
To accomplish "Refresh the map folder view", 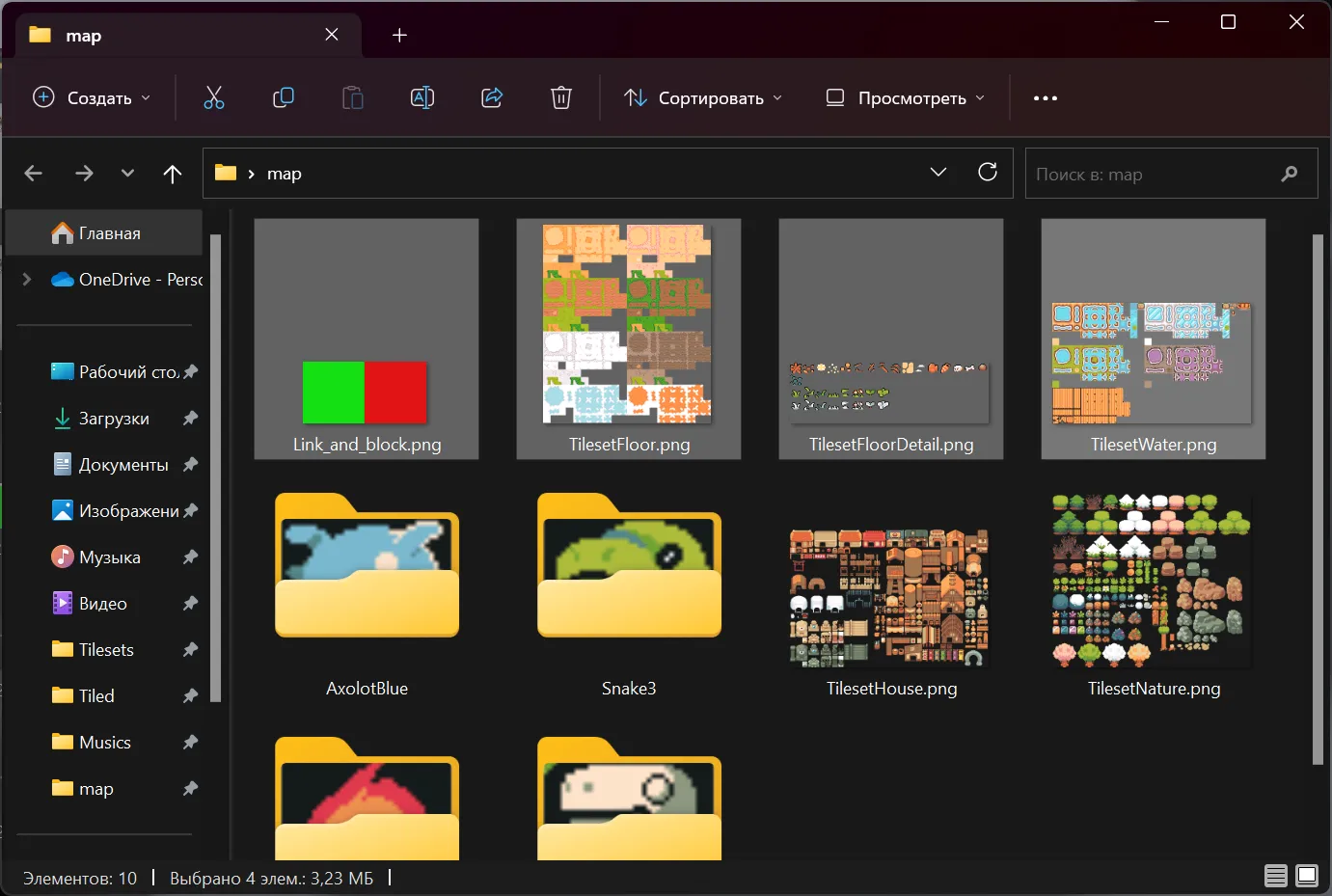I will (988, 173).
